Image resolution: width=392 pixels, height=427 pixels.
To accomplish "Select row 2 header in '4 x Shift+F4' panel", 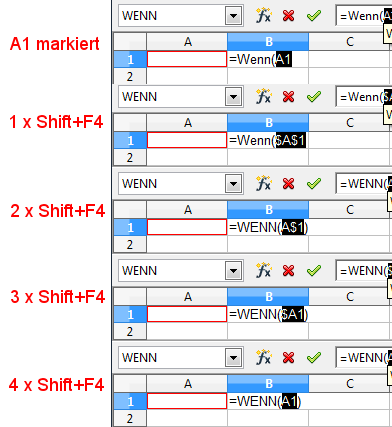I will click(x=130, y=419).
